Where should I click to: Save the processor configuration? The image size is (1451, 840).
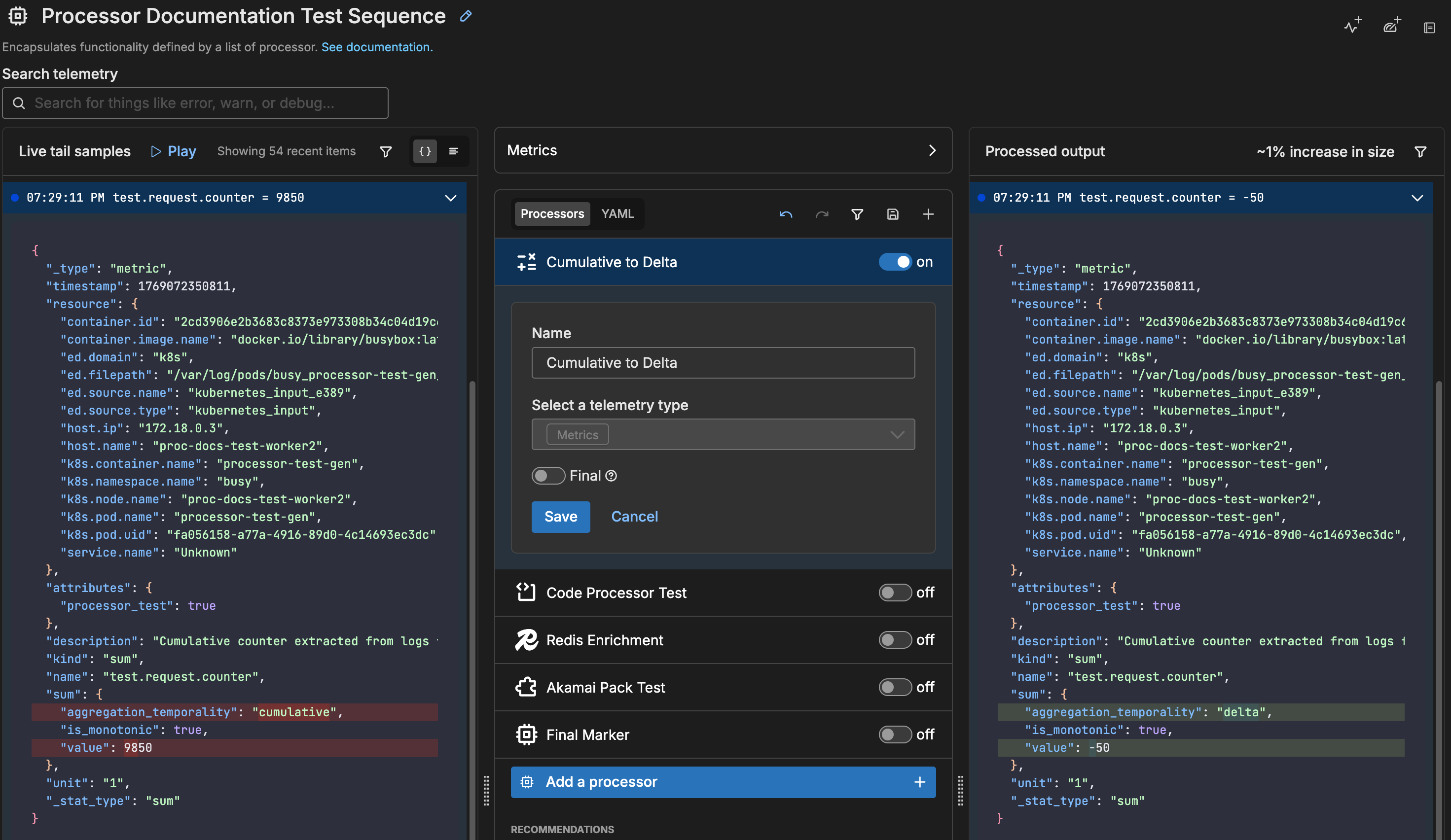click(893, 214)
